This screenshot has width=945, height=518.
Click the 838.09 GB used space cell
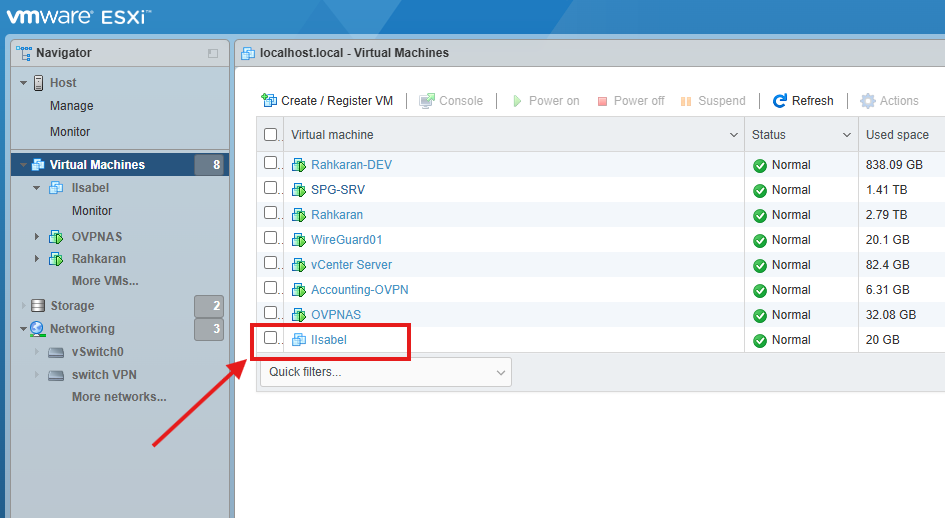pos(894,165)
